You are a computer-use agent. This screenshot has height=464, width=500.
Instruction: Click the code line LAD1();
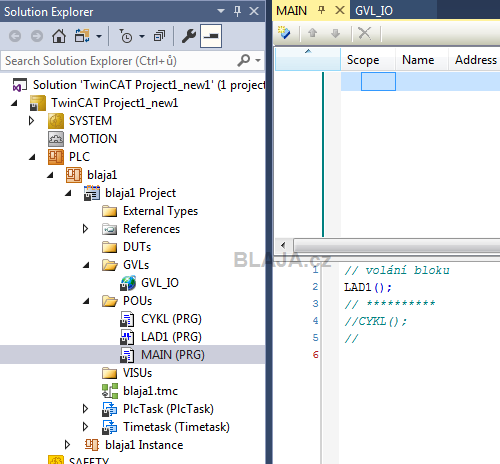tap(368, 287)
